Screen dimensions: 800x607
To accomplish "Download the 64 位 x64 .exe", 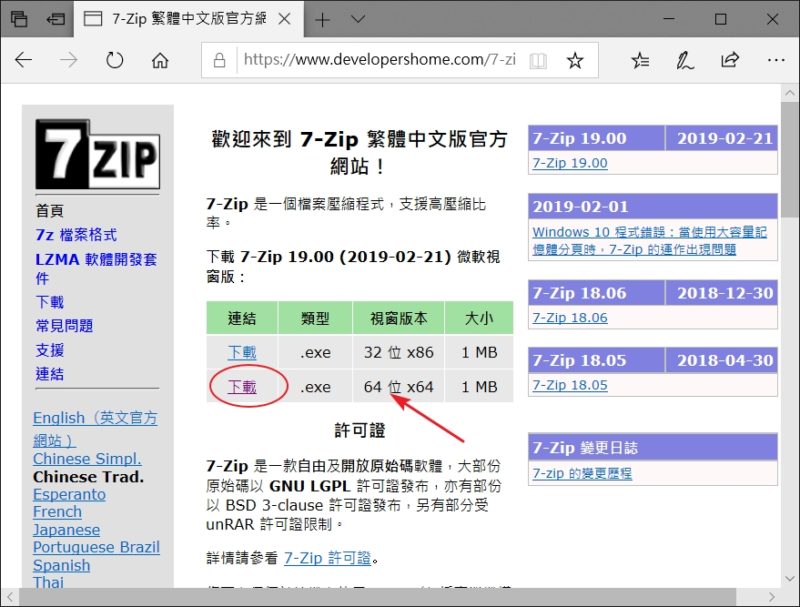I will (x=242, y=387).
